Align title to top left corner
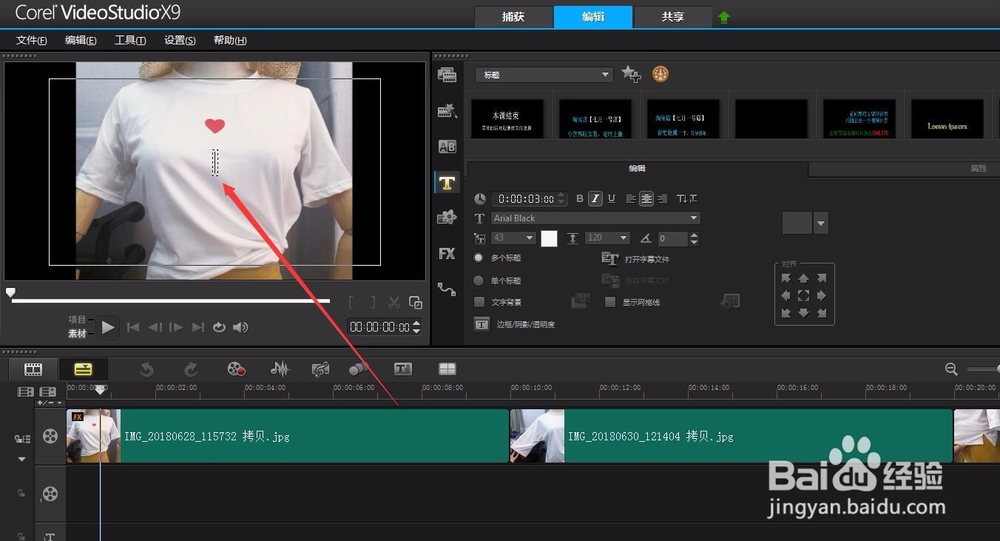This screenshot has height=541, width=1000. coord(786,278)
